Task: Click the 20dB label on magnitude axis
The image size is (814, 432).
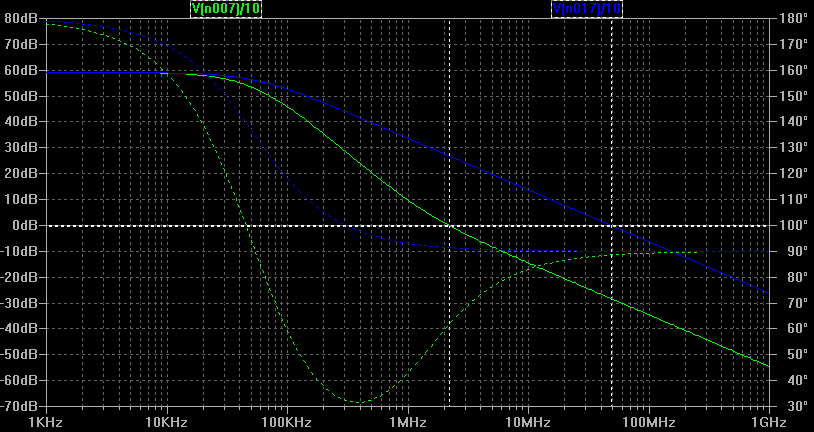Action: [x=19, y=173]
